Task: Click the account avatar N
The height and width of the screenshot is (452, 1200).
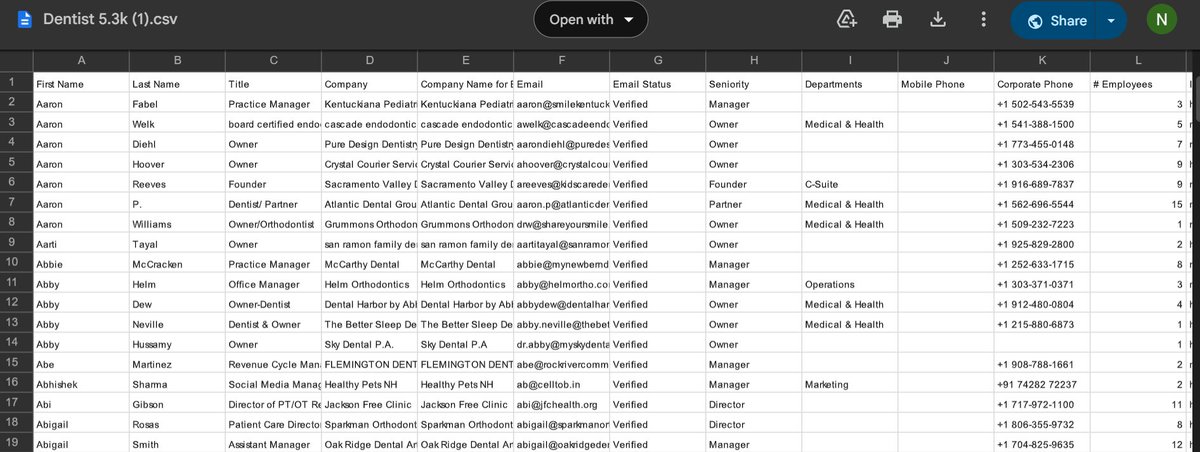Action: coord(1161,20)
